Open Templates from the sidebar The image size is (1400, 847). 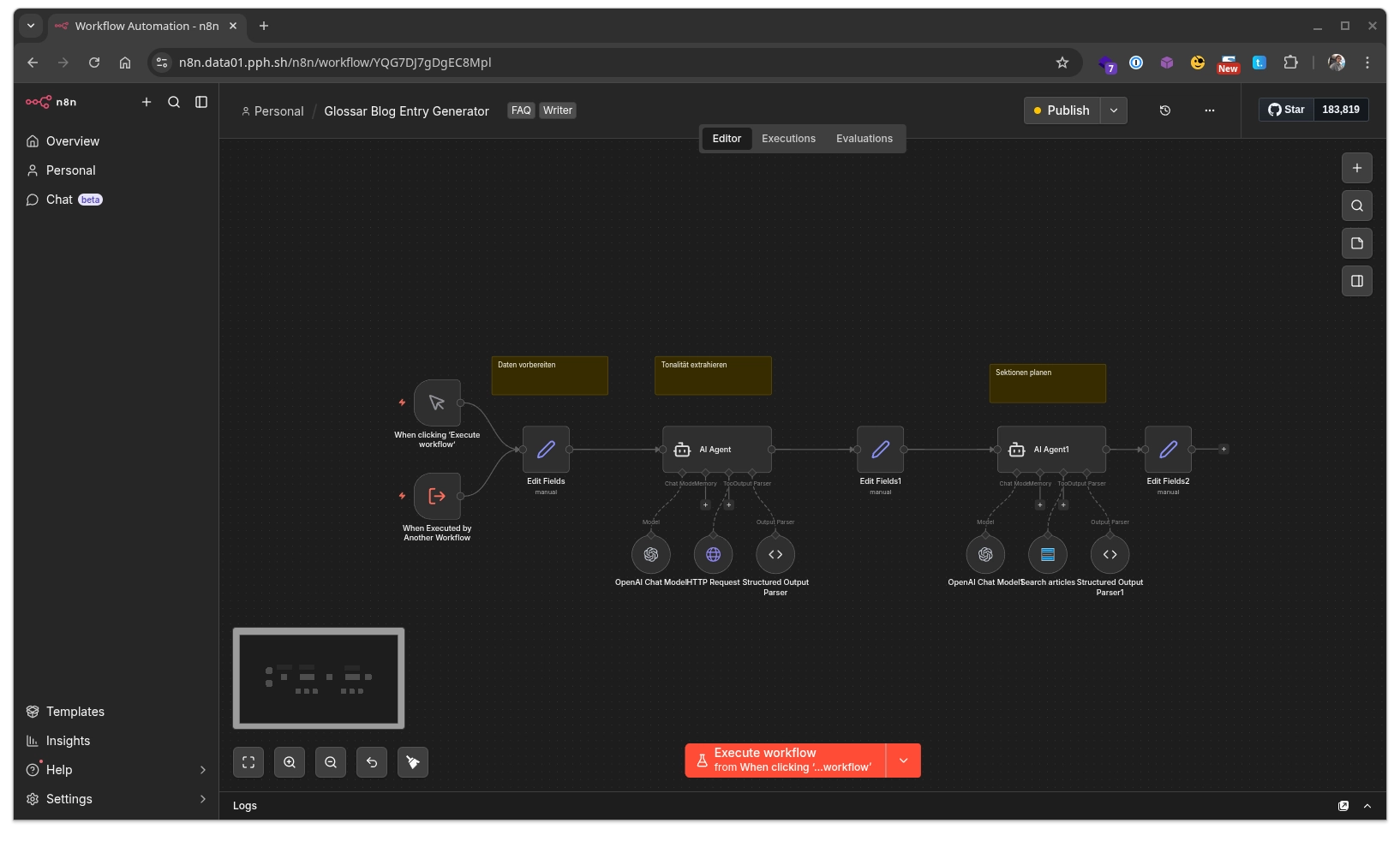(x=75, y=712)
